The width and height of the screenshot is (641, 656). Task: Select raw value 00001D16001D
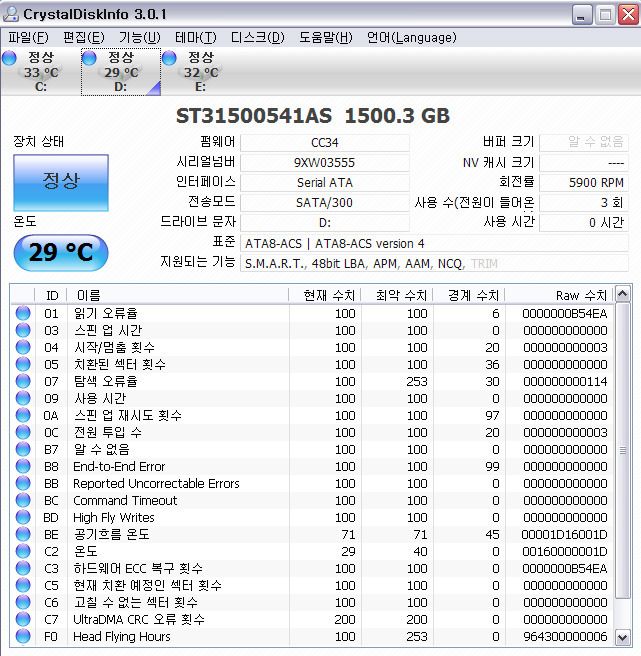[x=564, y=535]
